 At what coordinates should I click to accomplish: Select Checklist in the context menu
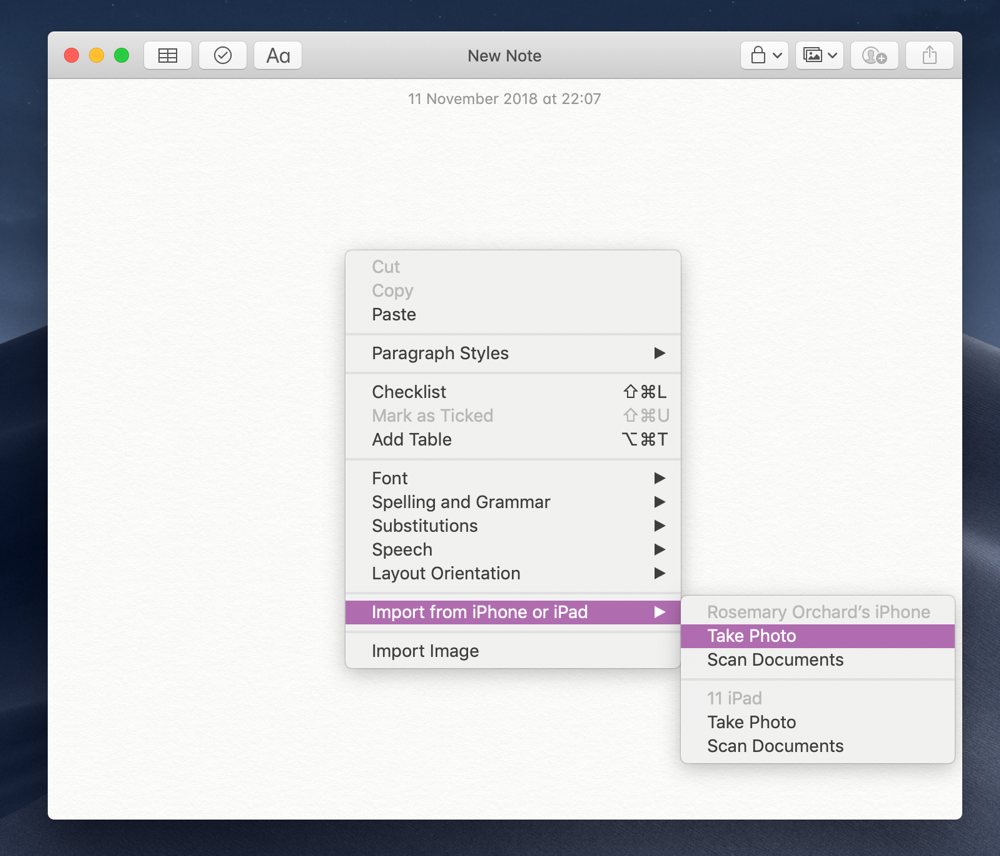[x=513, y=392]
